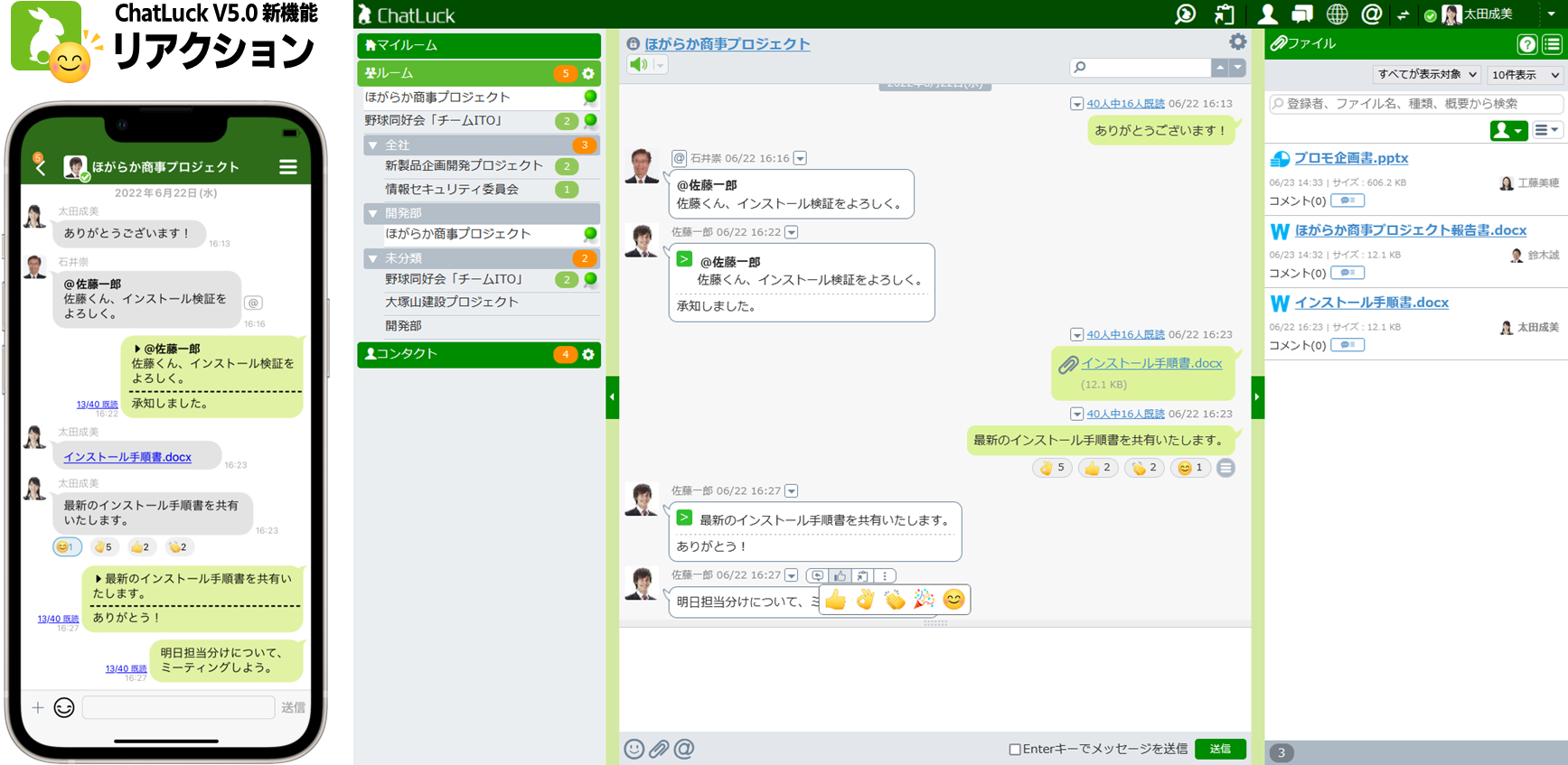Screen dimensions: 1568x765
Task: Open the マイルーム section
Action: point(479,45)
